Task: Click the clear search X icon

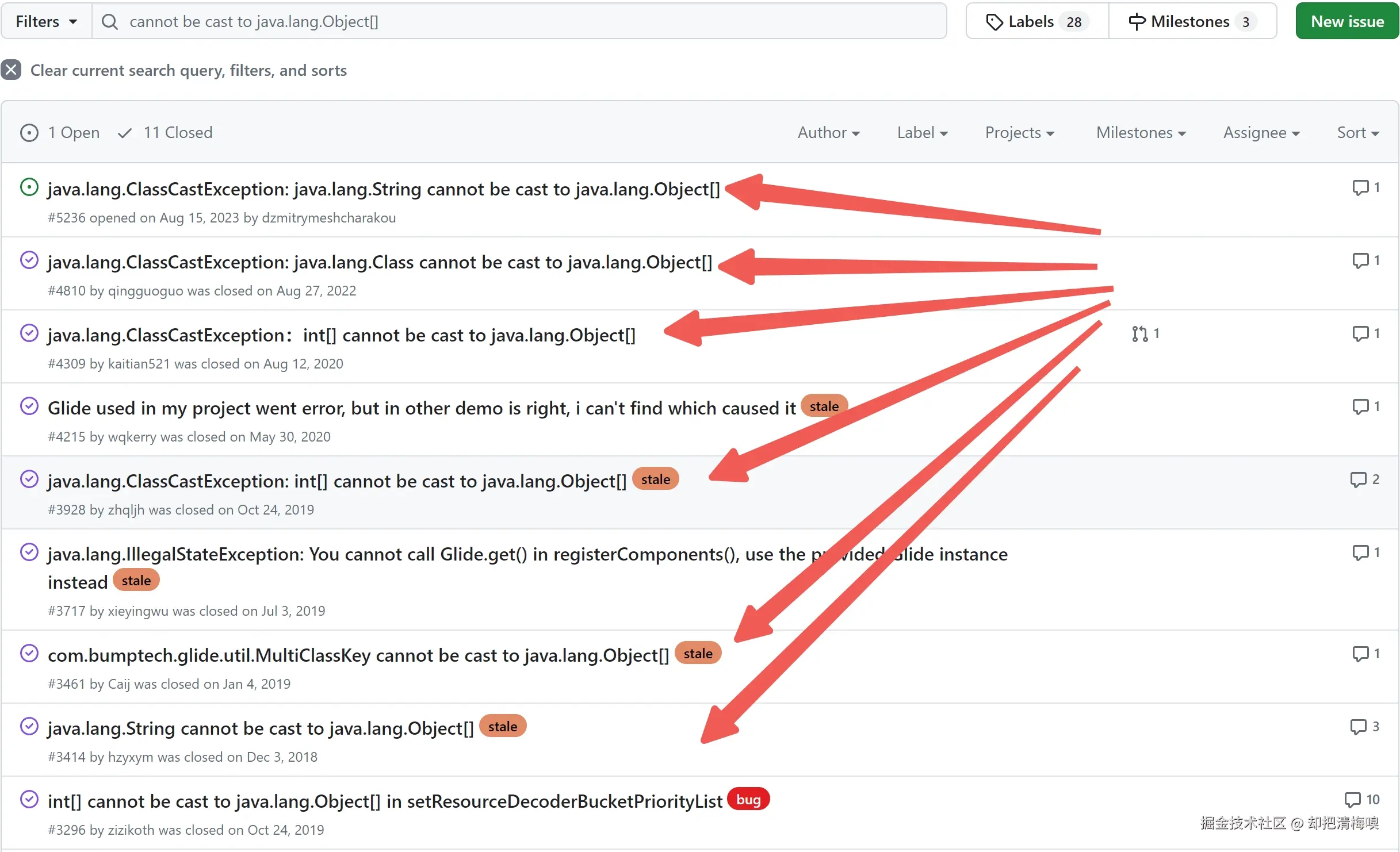Action: [11, 70]
